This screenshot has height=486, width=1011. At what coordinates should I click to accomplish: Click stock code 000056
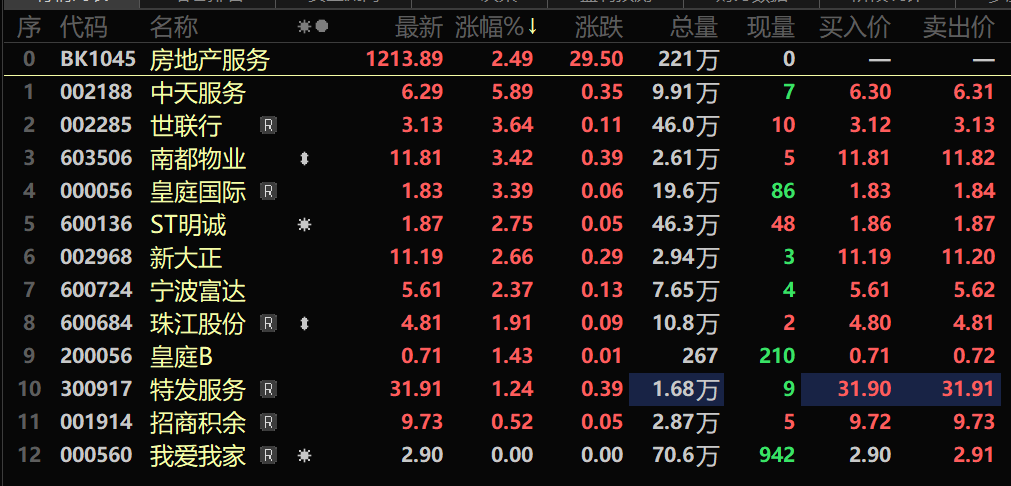pos(96,191)
